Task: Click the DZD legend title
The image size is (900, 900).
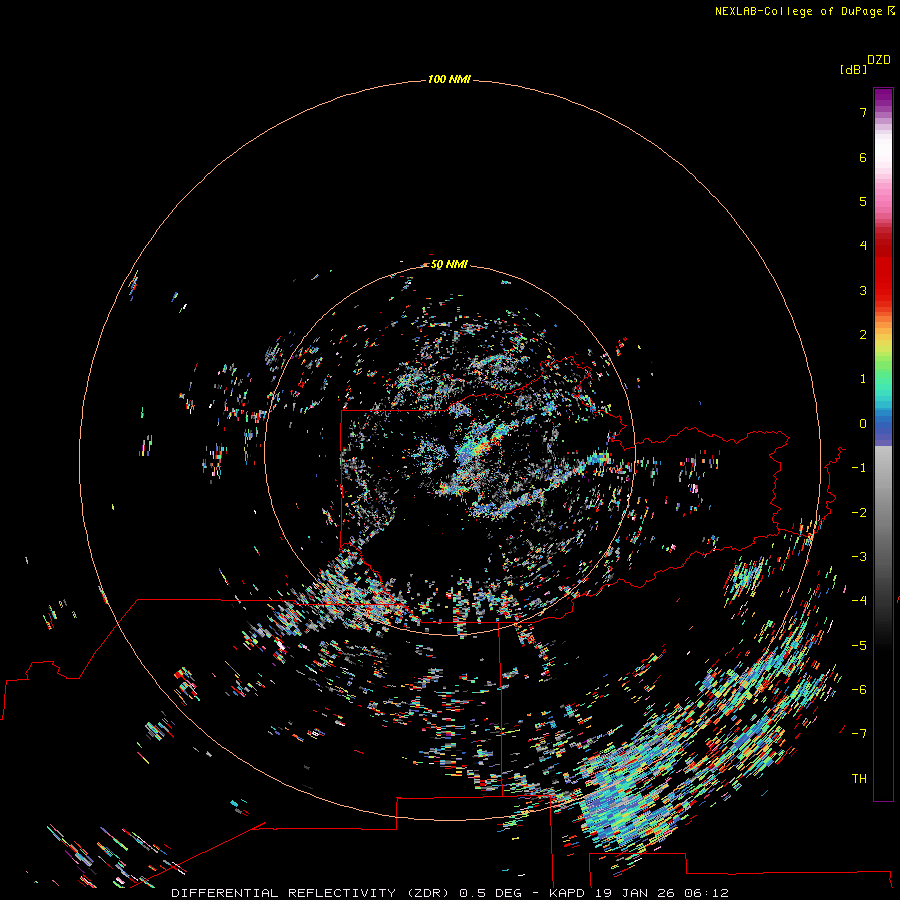Action: click(879, 60)
